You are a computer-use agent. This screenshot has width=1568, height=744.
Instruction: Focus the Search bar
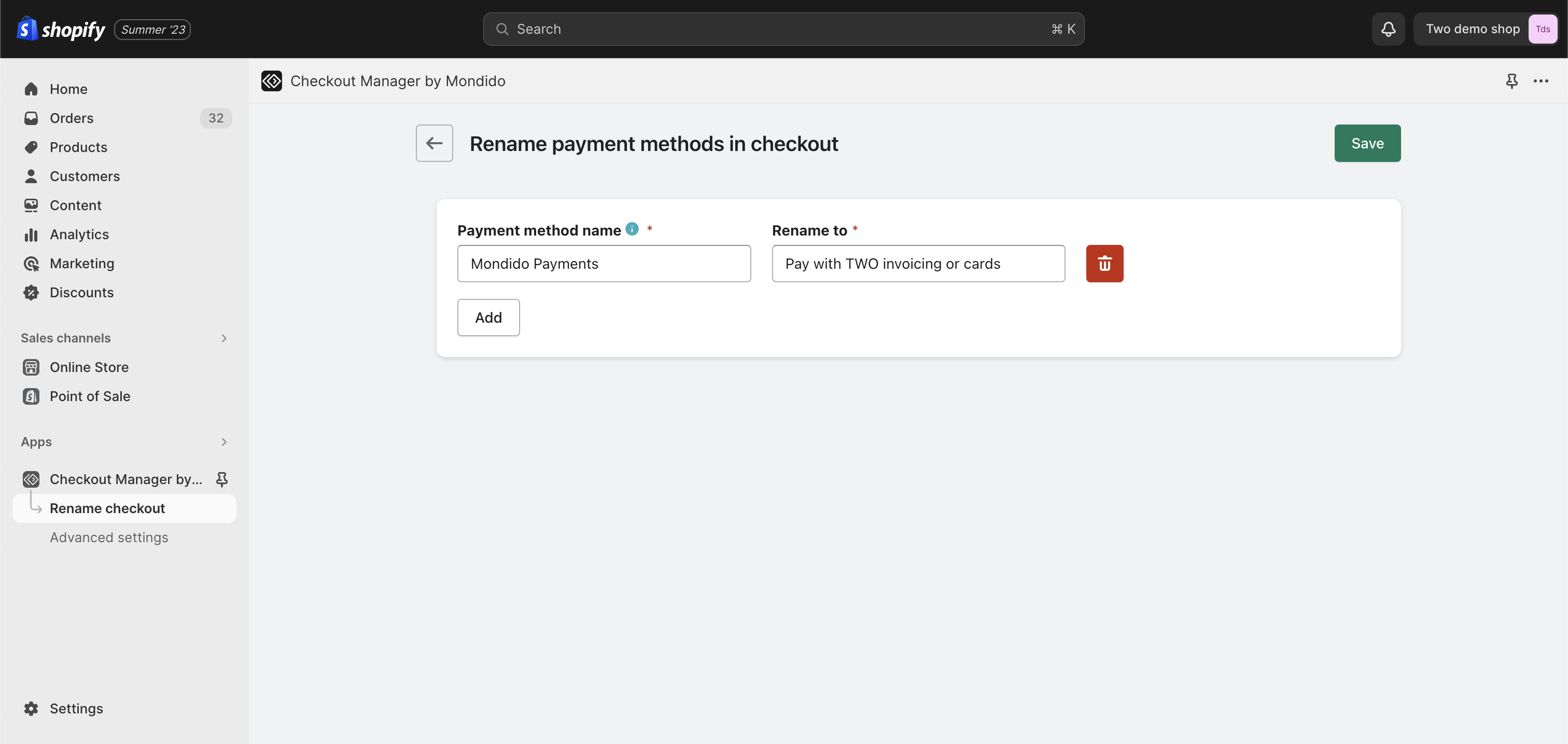[783, 29]
